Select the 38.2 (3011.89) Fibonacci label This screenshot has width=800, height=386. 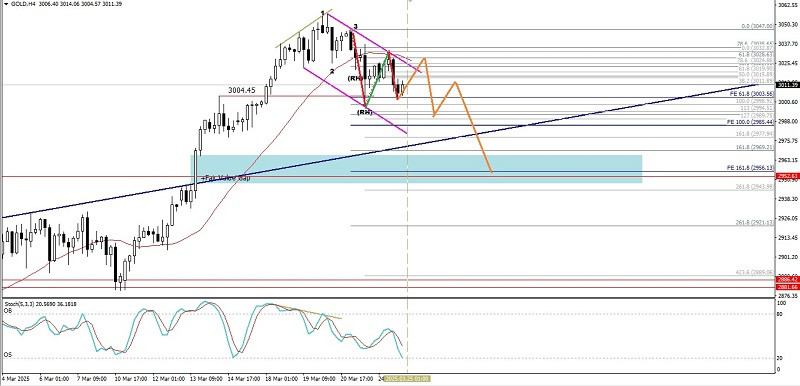tap(757, 81)
